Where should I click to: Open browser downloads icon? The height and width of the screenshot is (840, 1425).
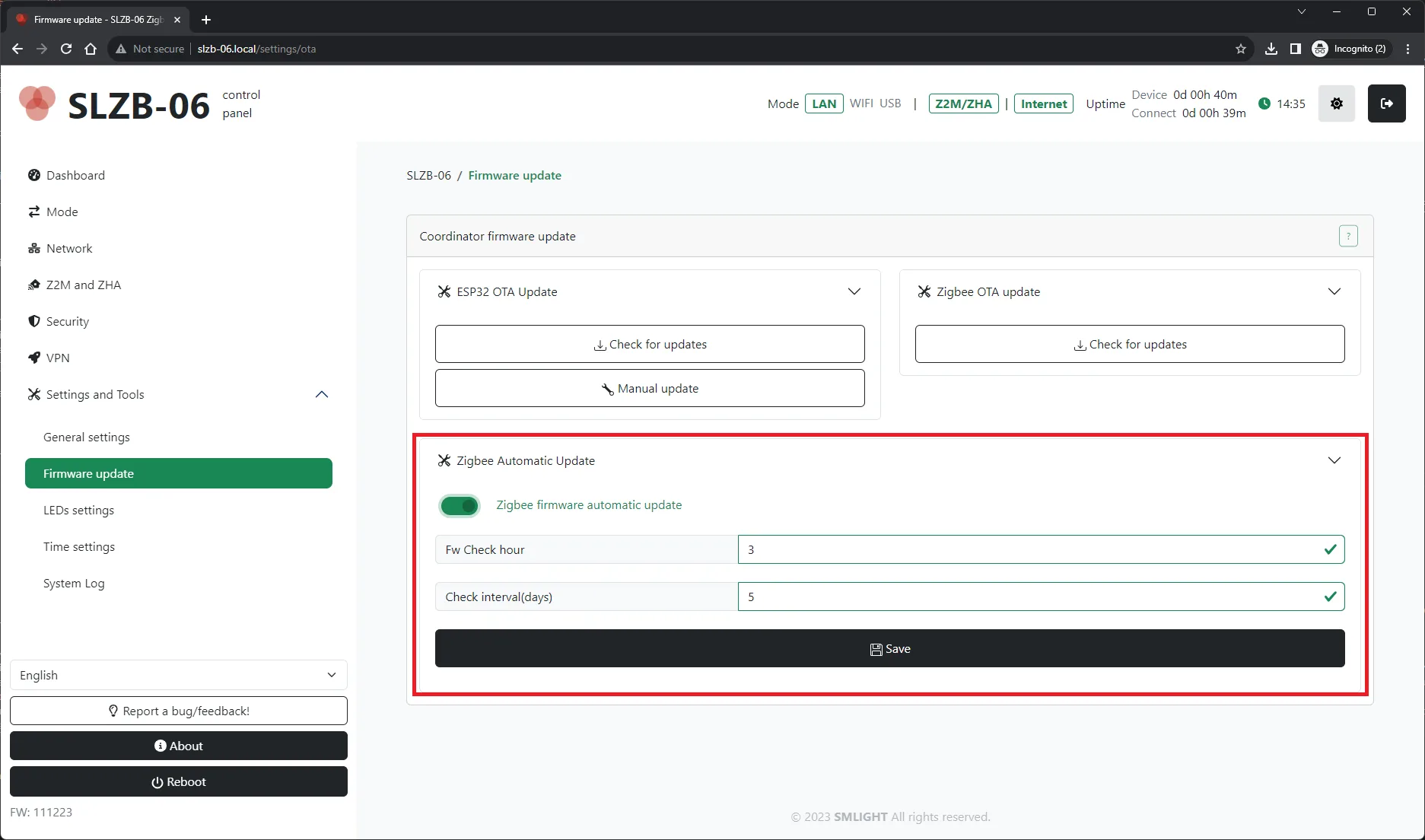[1271, 49]
